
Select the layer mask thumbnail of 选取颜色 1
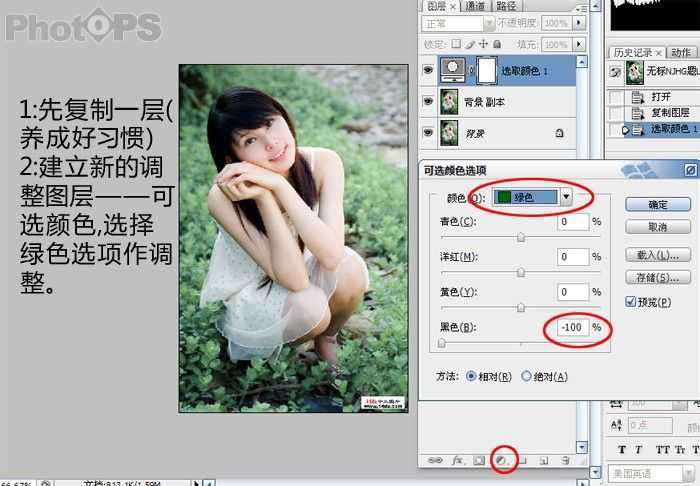(487, 70)
